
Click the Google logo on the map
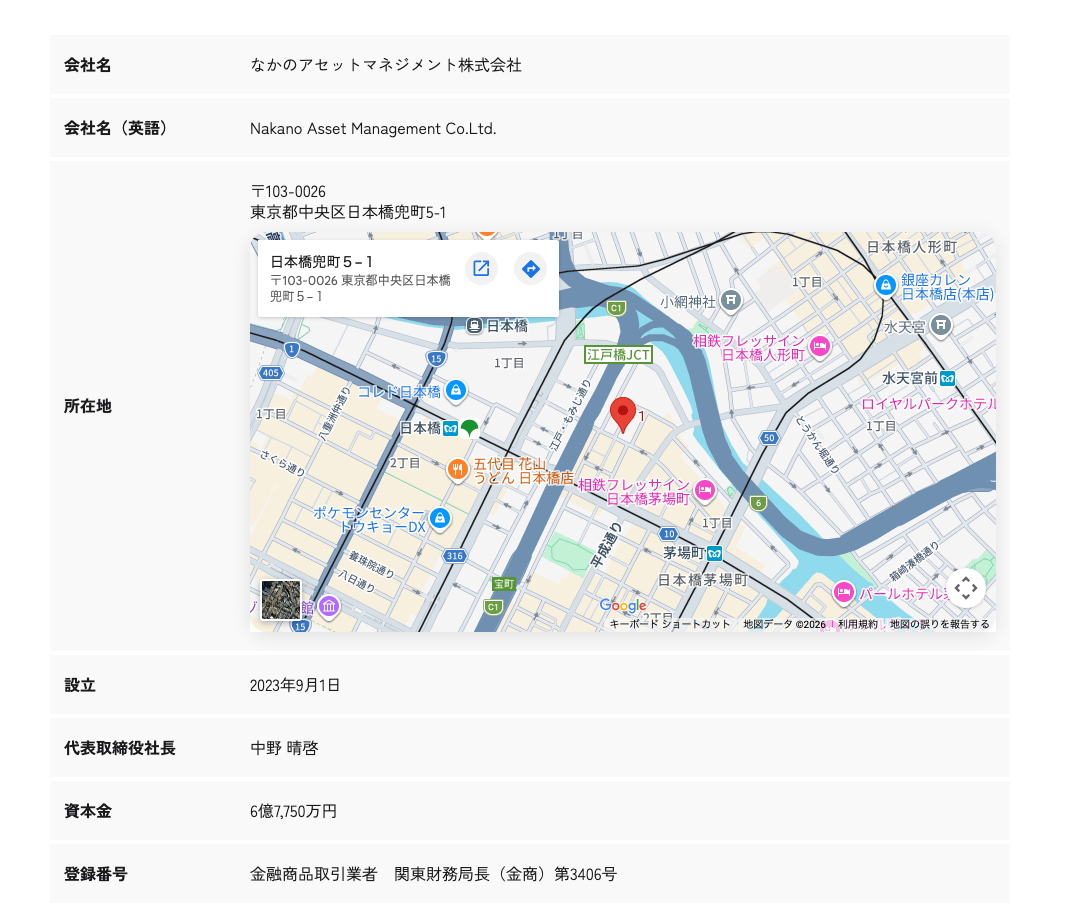click(x=623, y=606)
